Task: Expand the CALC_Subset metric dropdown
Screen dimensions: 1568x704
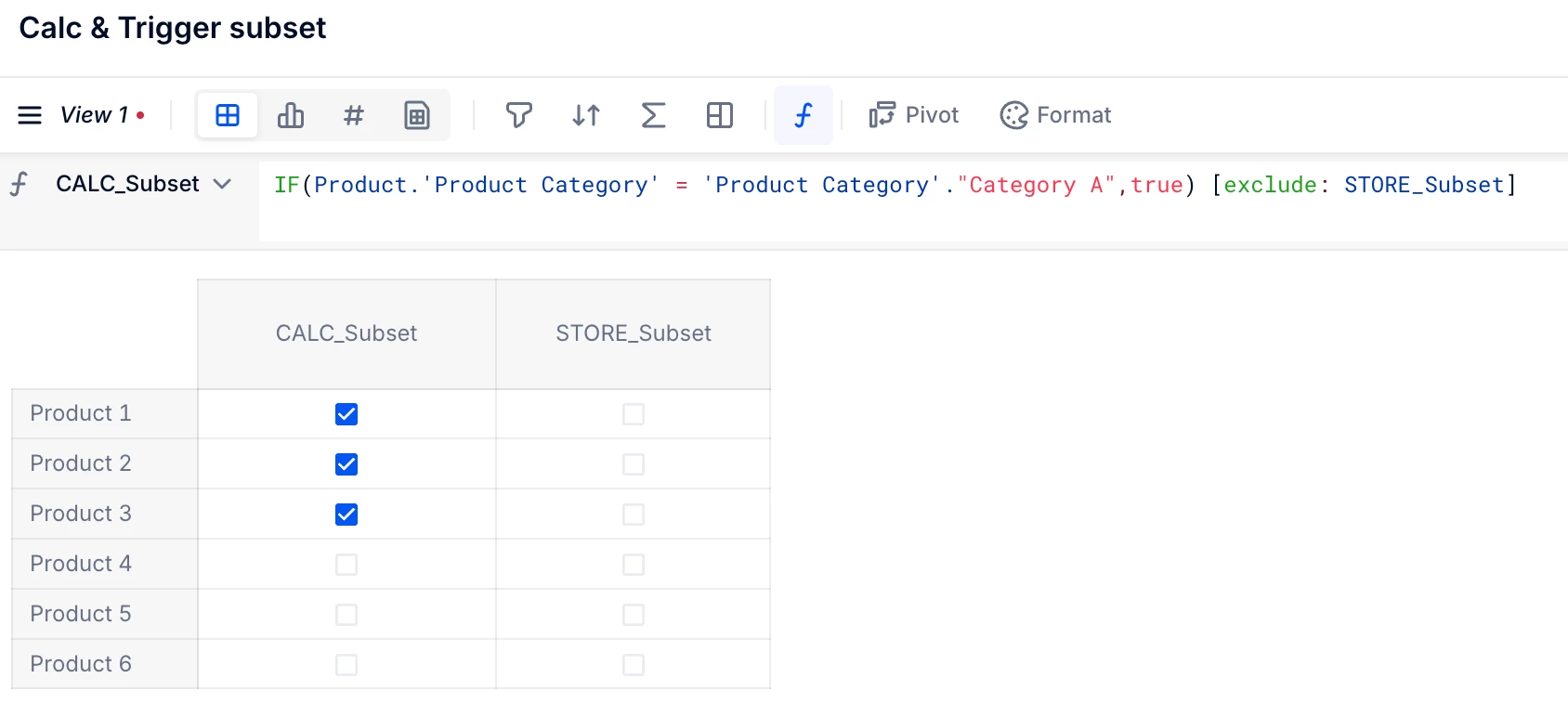Action: [x=222, y=184]
